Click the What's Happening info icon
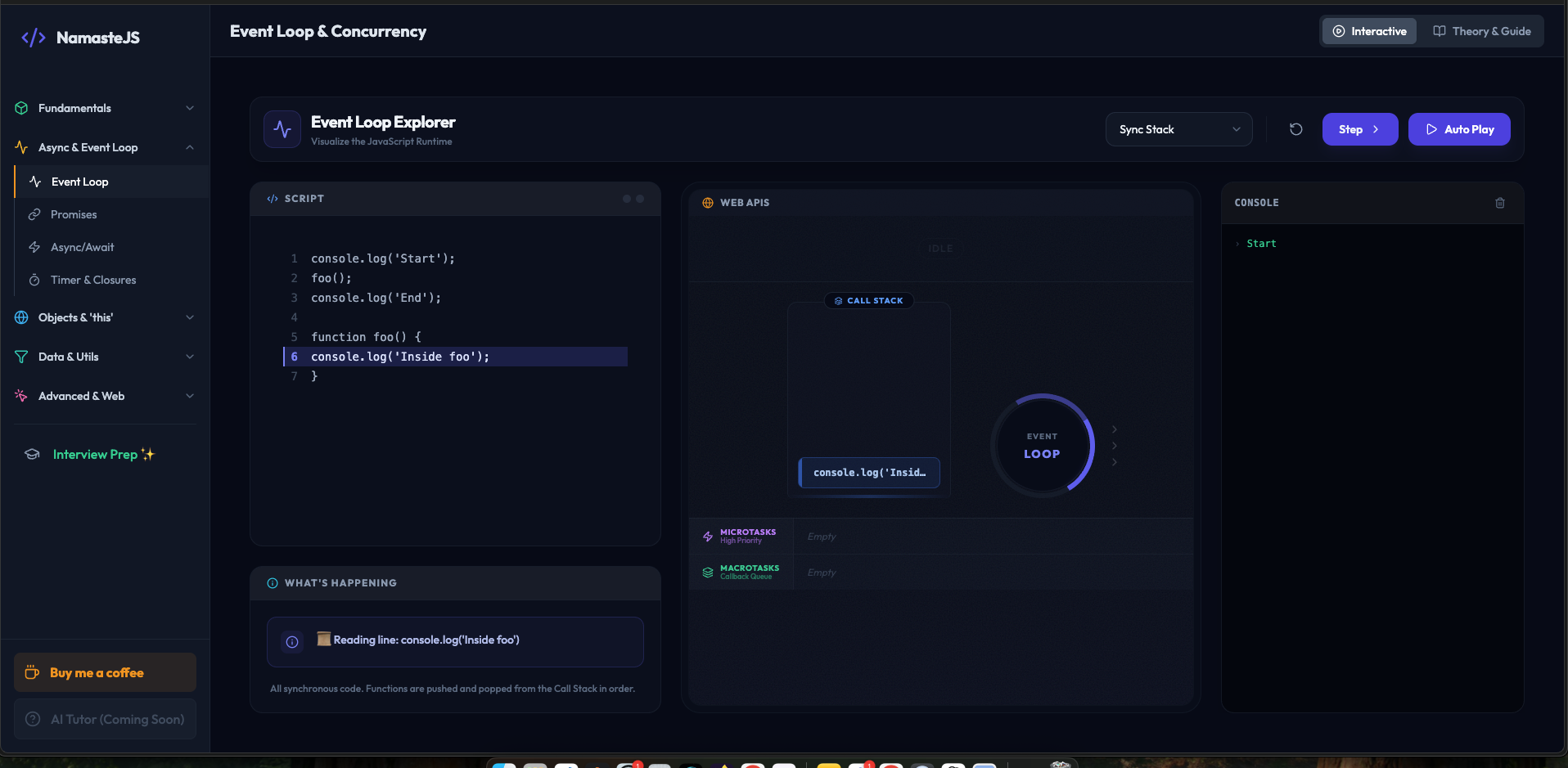The height and width of the screenshot is (768, 1568). (273, 583)
